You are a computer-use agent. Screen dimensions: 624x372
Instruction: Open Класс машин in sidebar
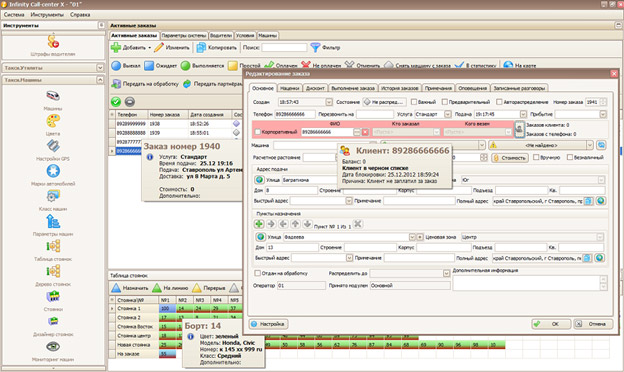(53, 200)
